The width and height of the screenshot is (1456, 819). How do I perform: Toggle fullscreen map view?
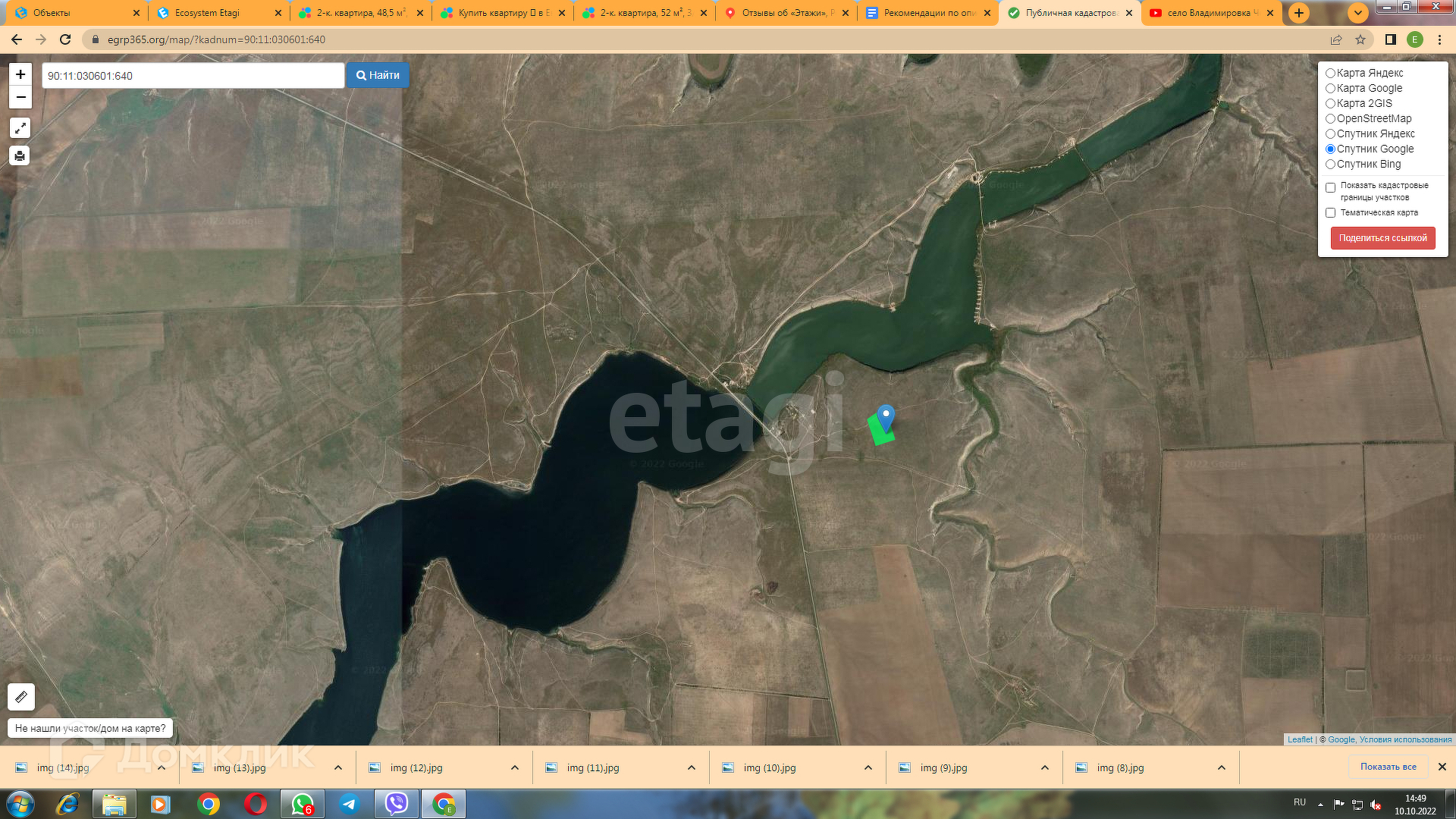pyautogui.click(x=20, y=128)
